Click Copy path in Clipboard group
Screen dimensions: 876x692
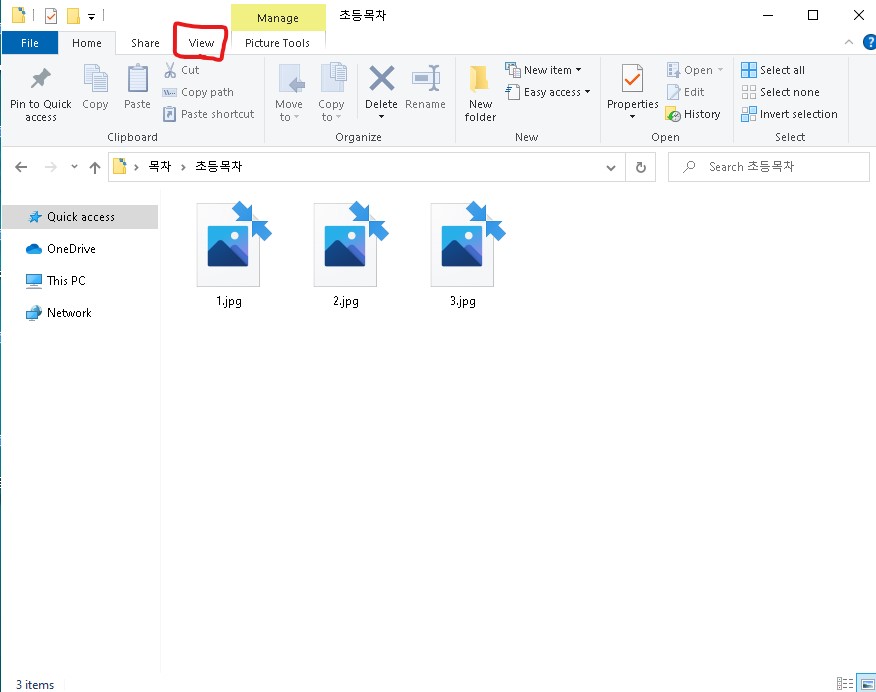point(198,92)
